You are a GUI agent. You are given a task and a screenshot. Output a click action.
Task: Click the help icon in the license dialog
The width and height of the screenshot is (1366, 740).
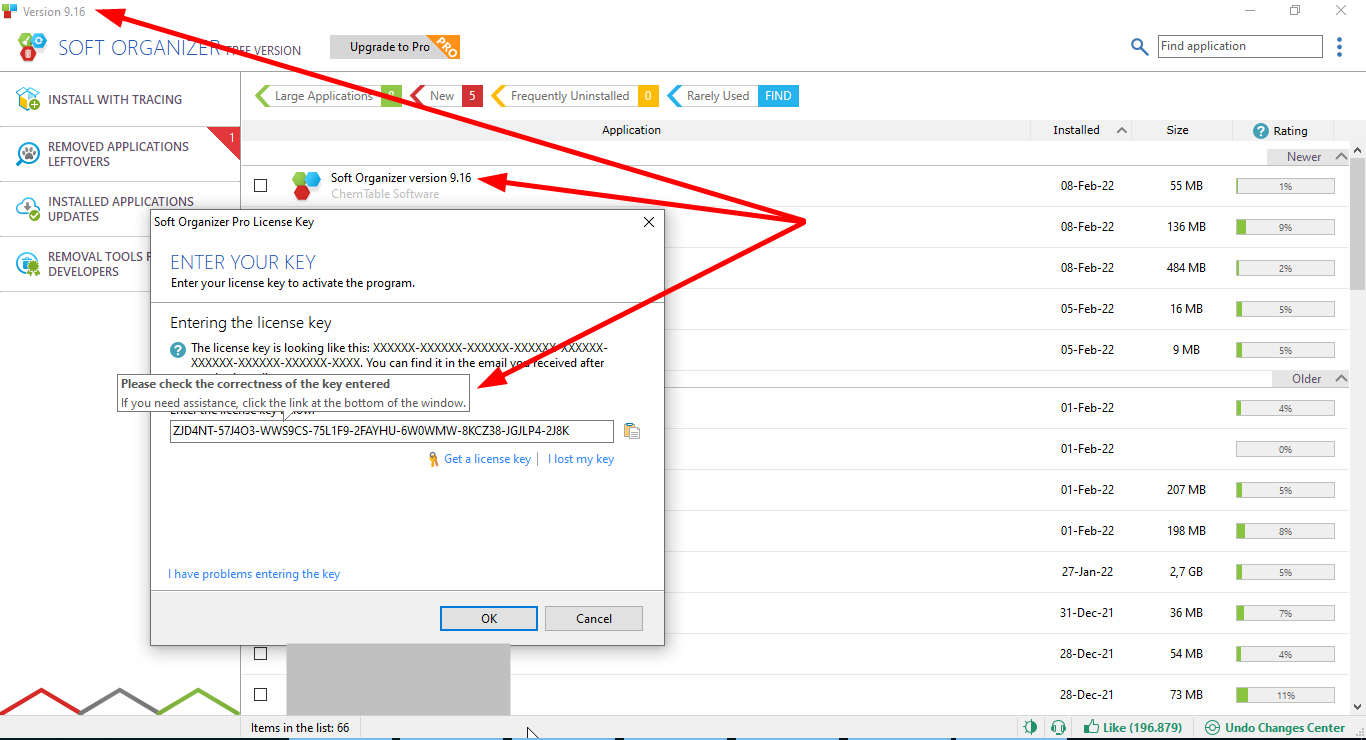click(178, 350)
